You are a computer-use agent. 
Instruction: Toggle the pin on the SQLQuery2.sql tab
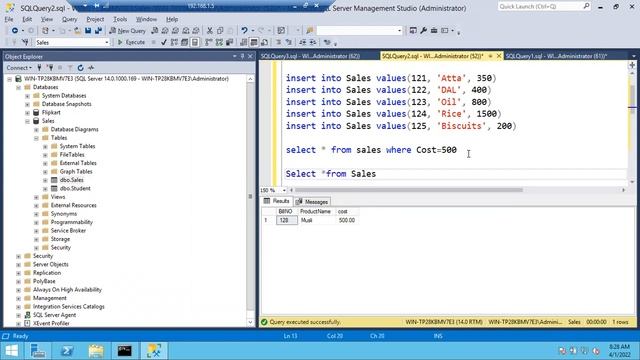490,56
